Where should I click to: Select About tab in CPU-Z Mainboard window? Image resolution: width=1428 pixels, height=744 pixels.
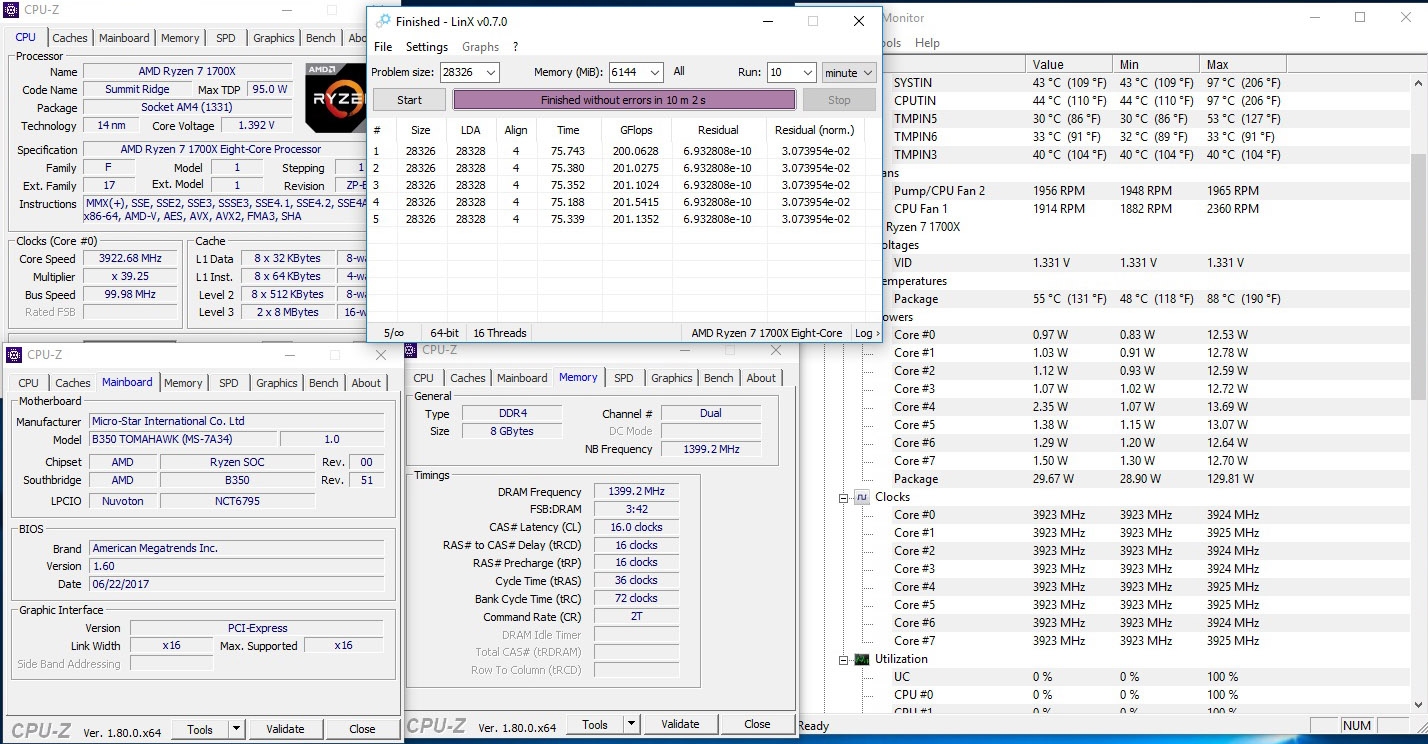(x=366, y=383)
